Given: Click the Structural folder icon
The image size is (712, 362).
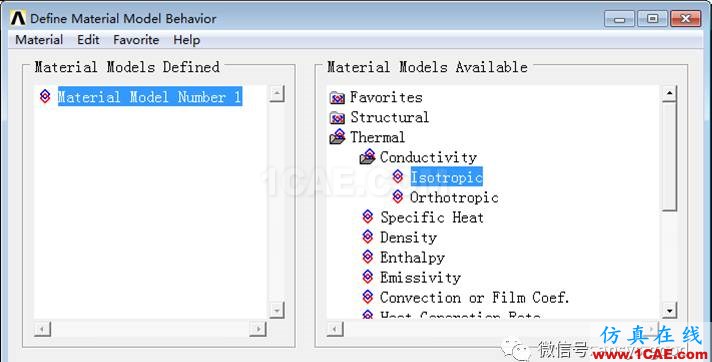Looking at the screenshot, I should [x=337, y=118].
